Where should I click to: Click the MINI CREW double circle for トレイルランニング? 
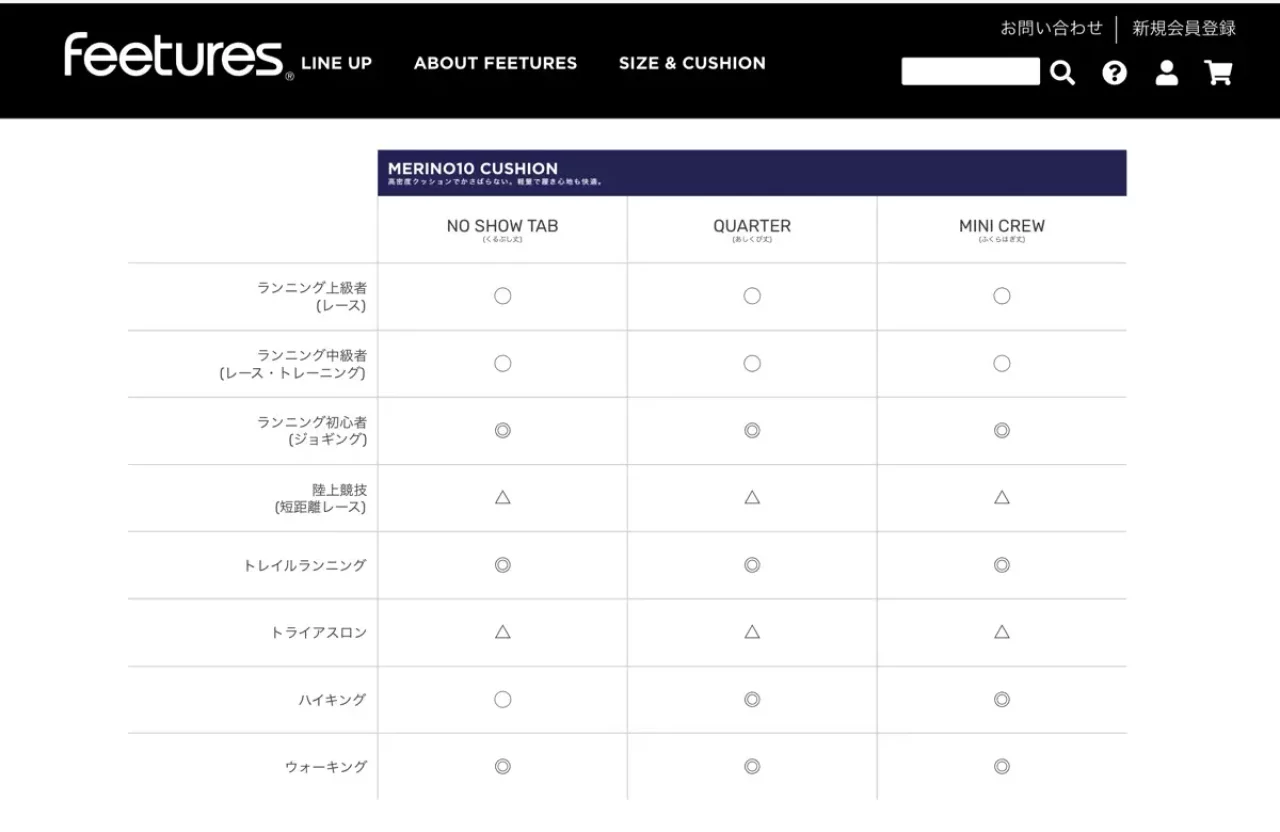pyautogui.click(x=1001, y=565)
